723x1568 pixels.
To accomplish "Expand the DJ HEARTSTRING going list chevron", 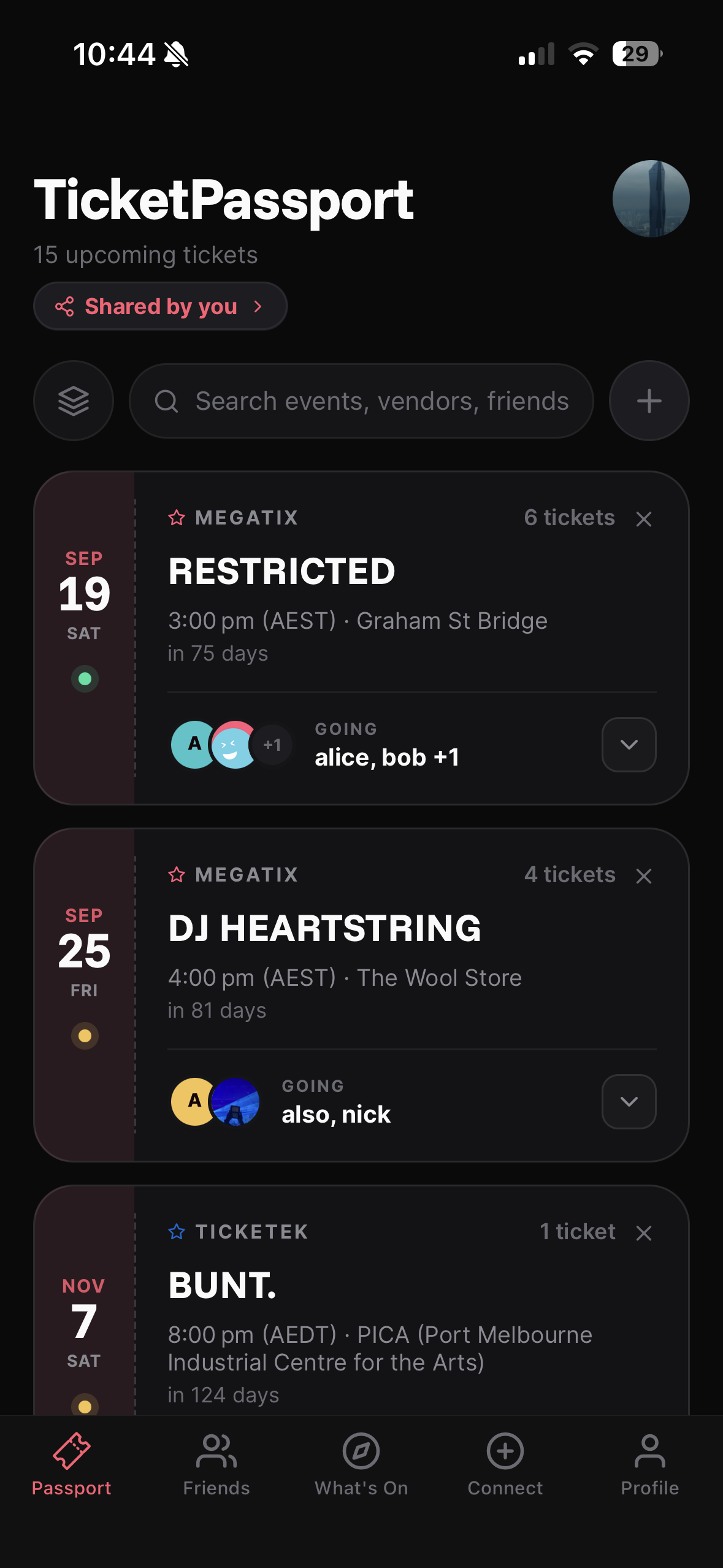I will pyautogui.click(x=629, y=1101).
